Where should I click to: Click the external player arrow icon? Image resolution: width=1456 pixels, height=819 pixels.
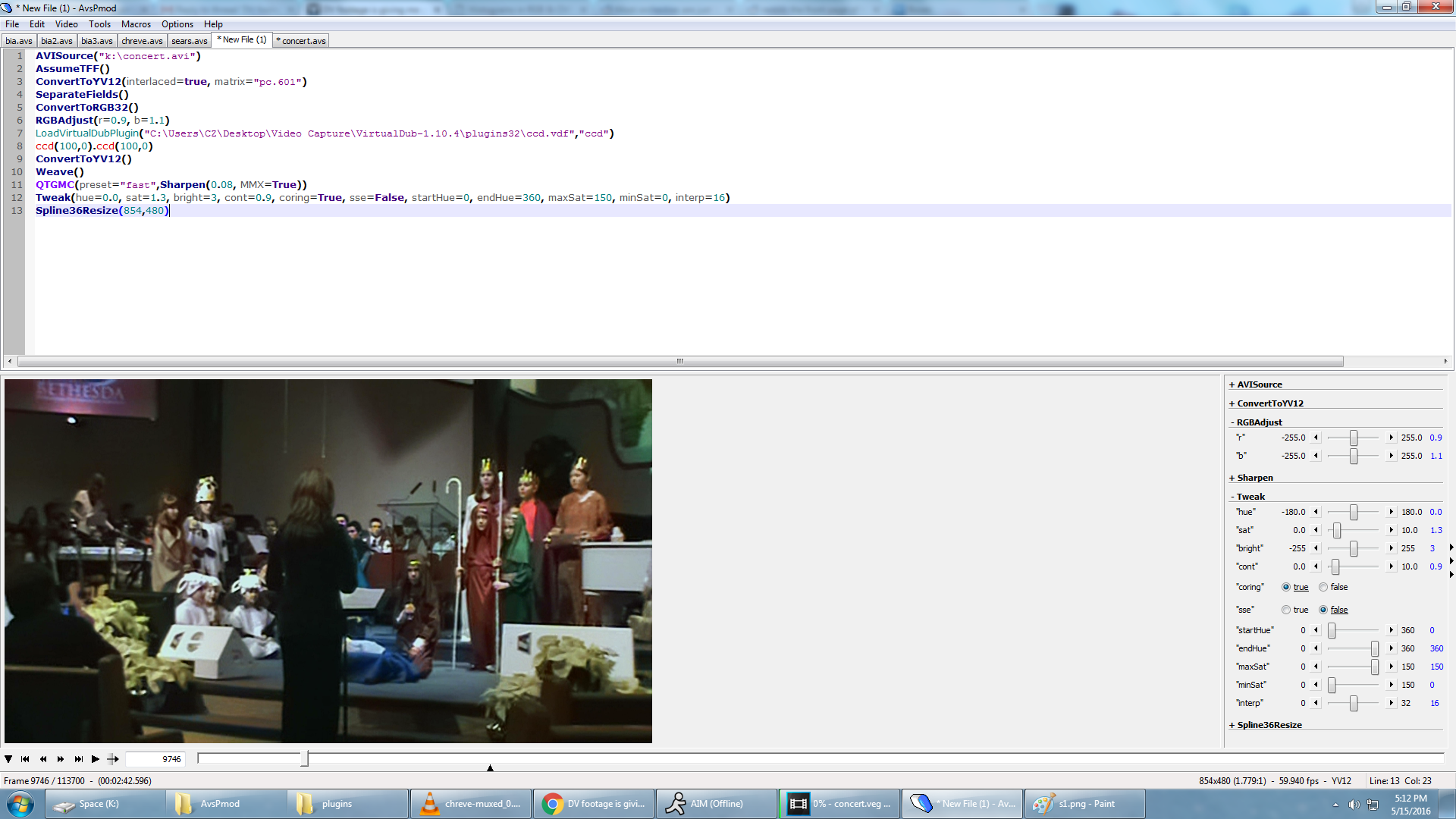tap(113, 759)
